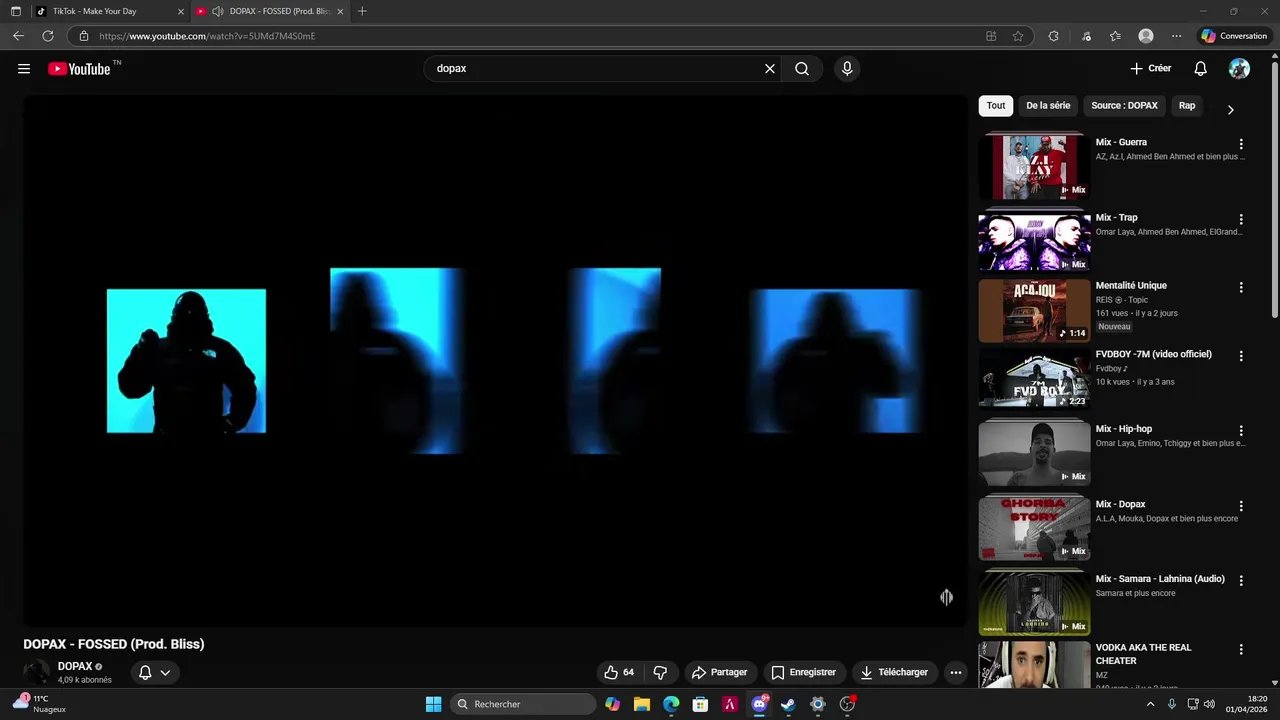Start voice search with the microphone
The height and width of the screenshot is (720, 1280).
[847, 69]
